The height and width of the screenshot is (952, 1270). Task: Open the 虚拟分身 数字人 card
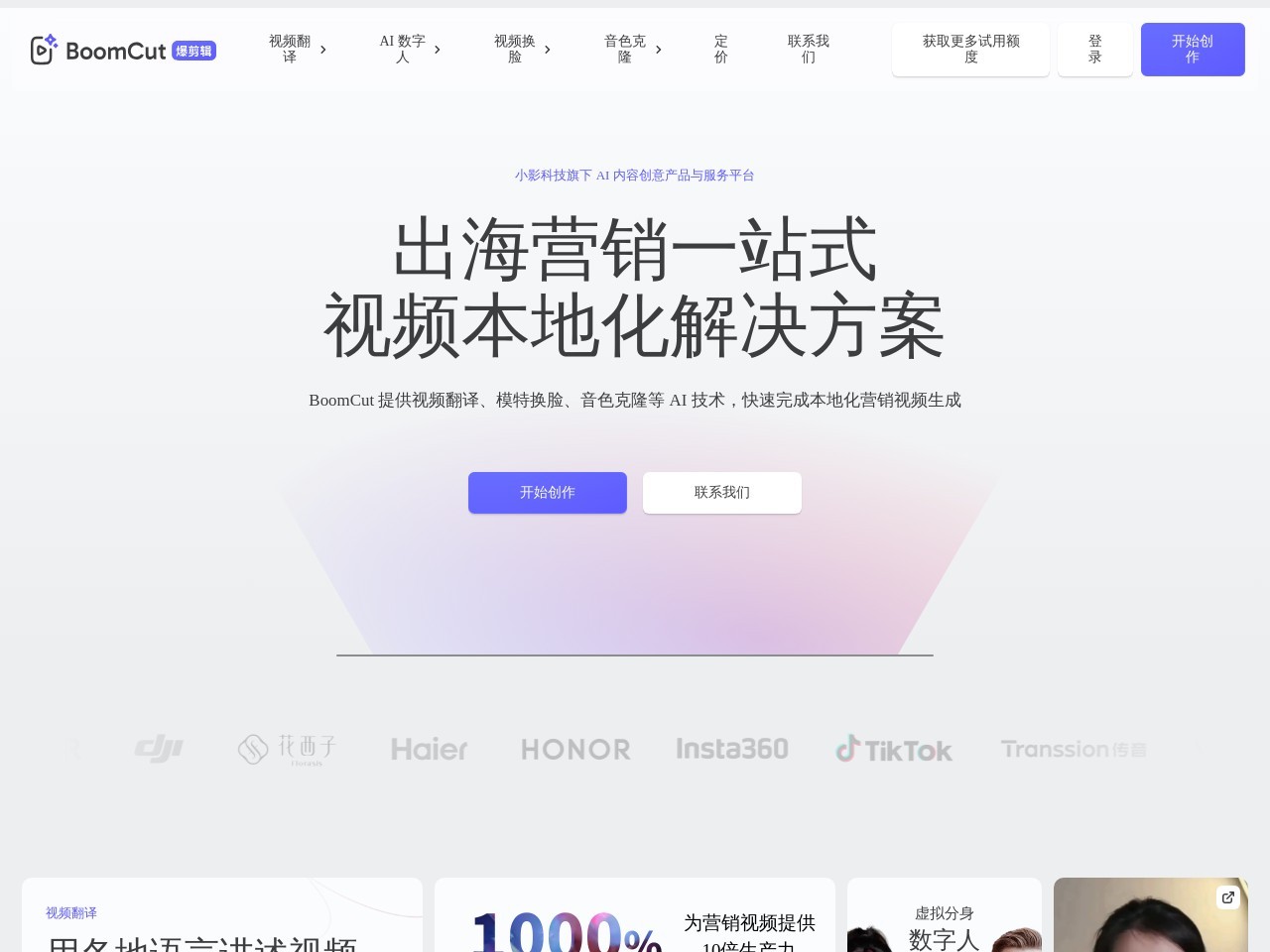coord(944,922)
